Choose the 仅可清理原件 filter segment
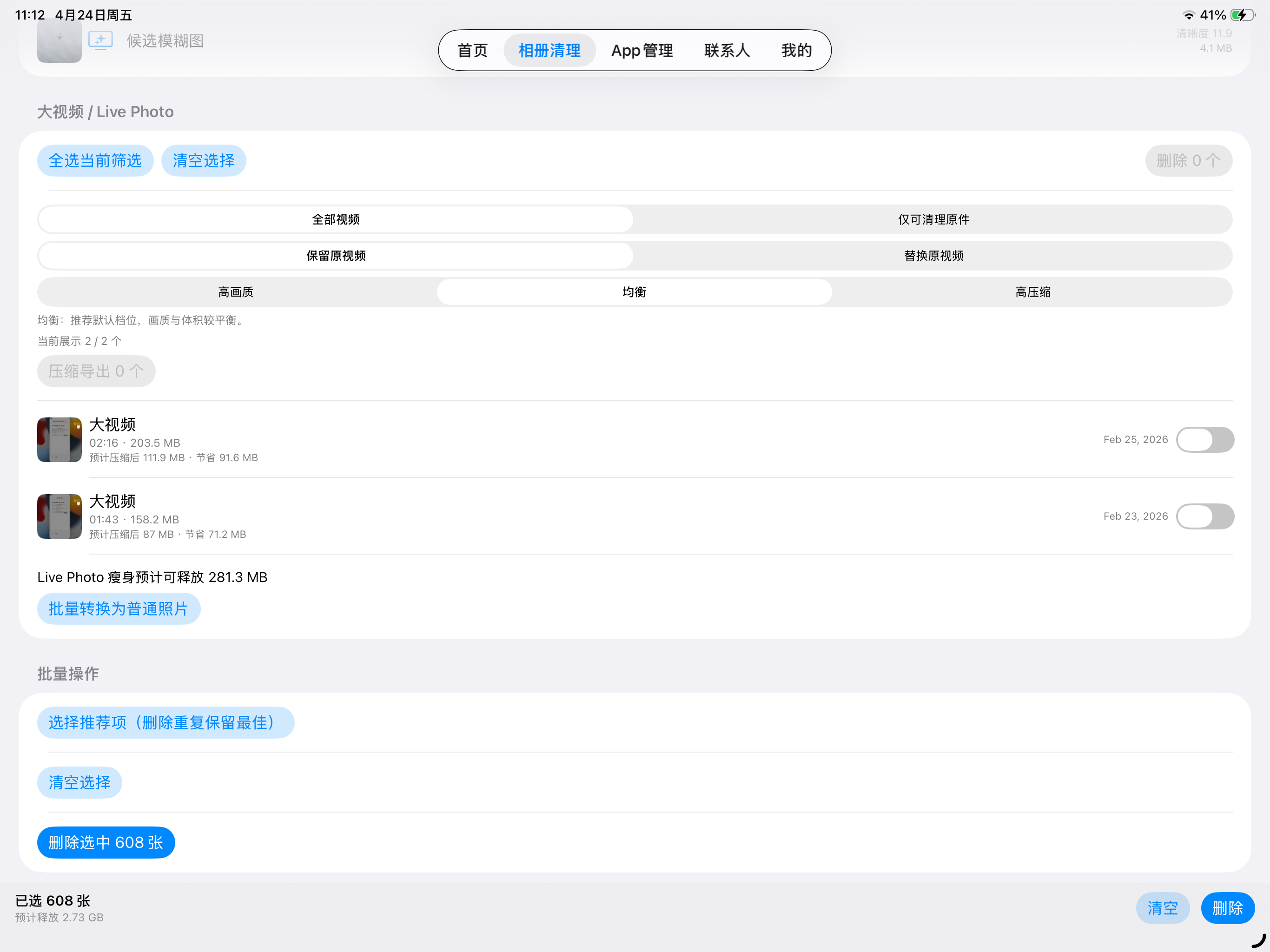The width and height of the screenshot is (1270, 952). pyautogui.click(x=933, y=219)
